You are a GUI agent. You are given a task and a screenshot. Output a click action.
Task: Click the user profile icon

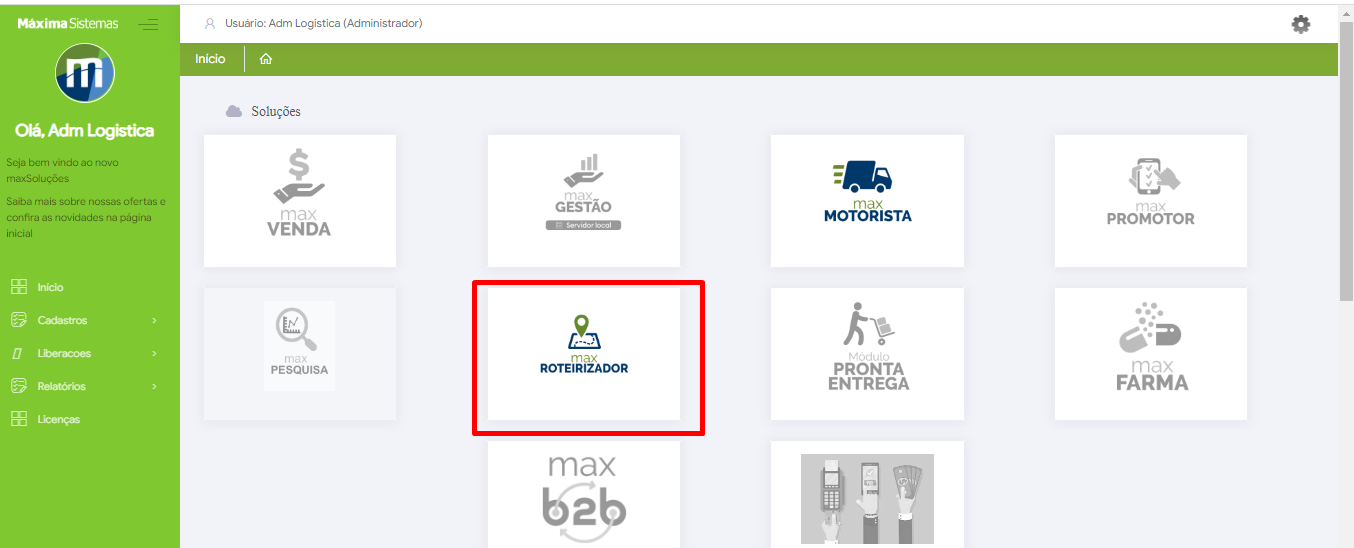coord(210,23)
